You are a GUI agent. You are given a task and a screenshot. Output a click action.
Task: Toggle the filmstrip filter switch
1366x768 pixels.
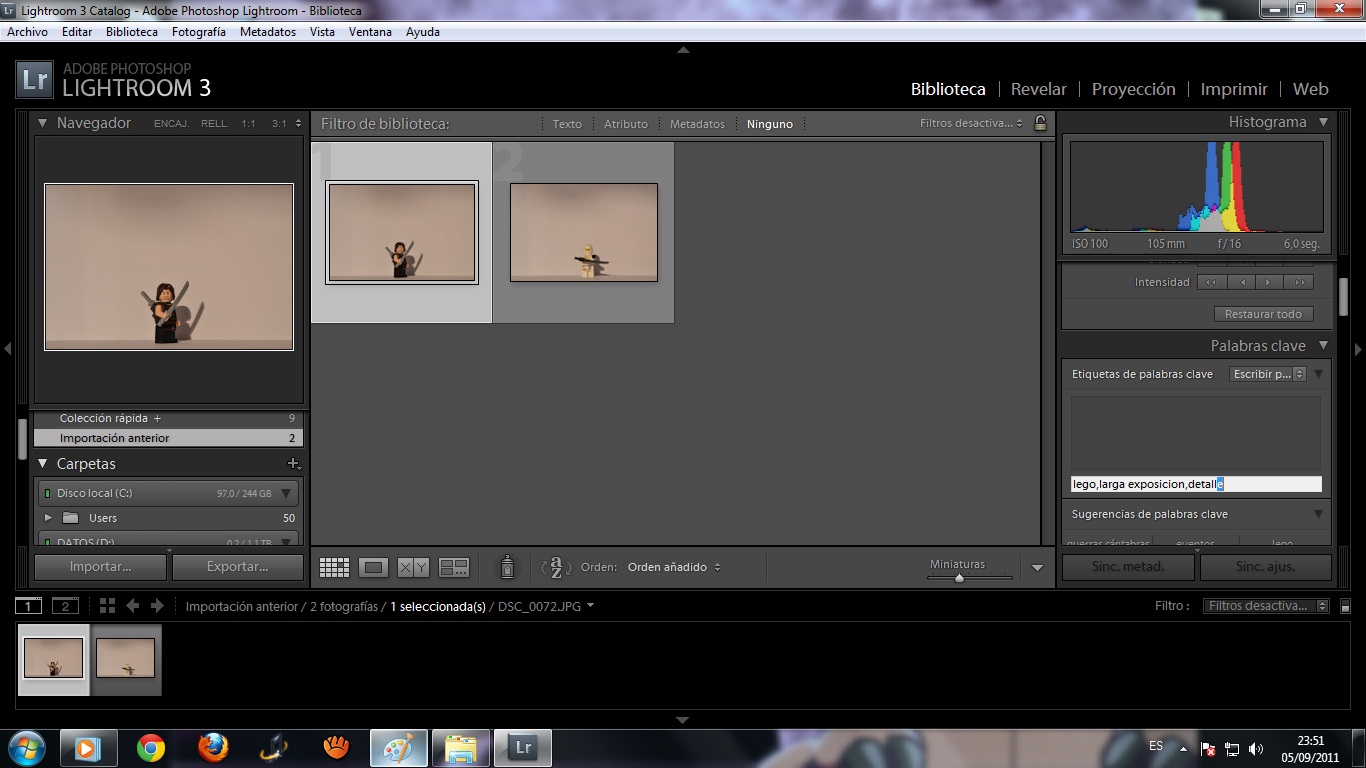tap(1345, 606)
